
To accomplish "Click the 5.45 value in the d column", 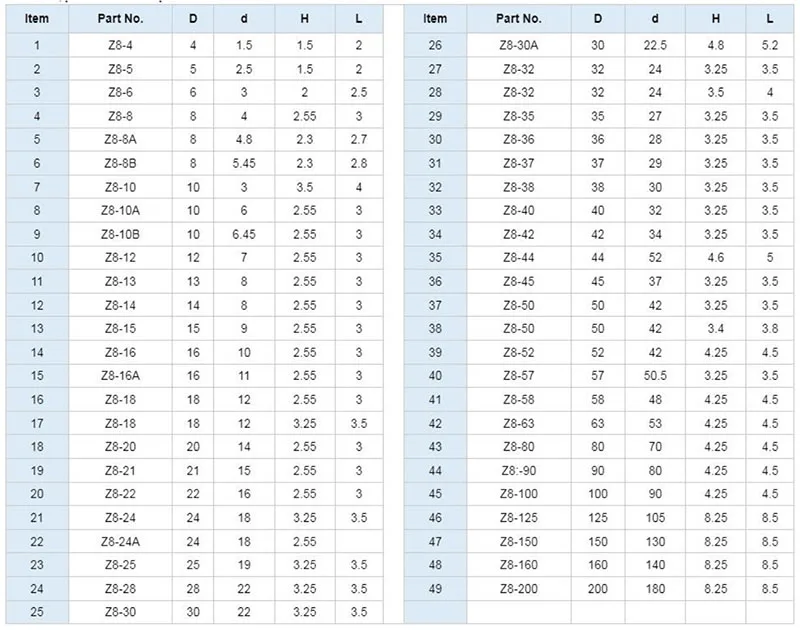I will (244, 163).
